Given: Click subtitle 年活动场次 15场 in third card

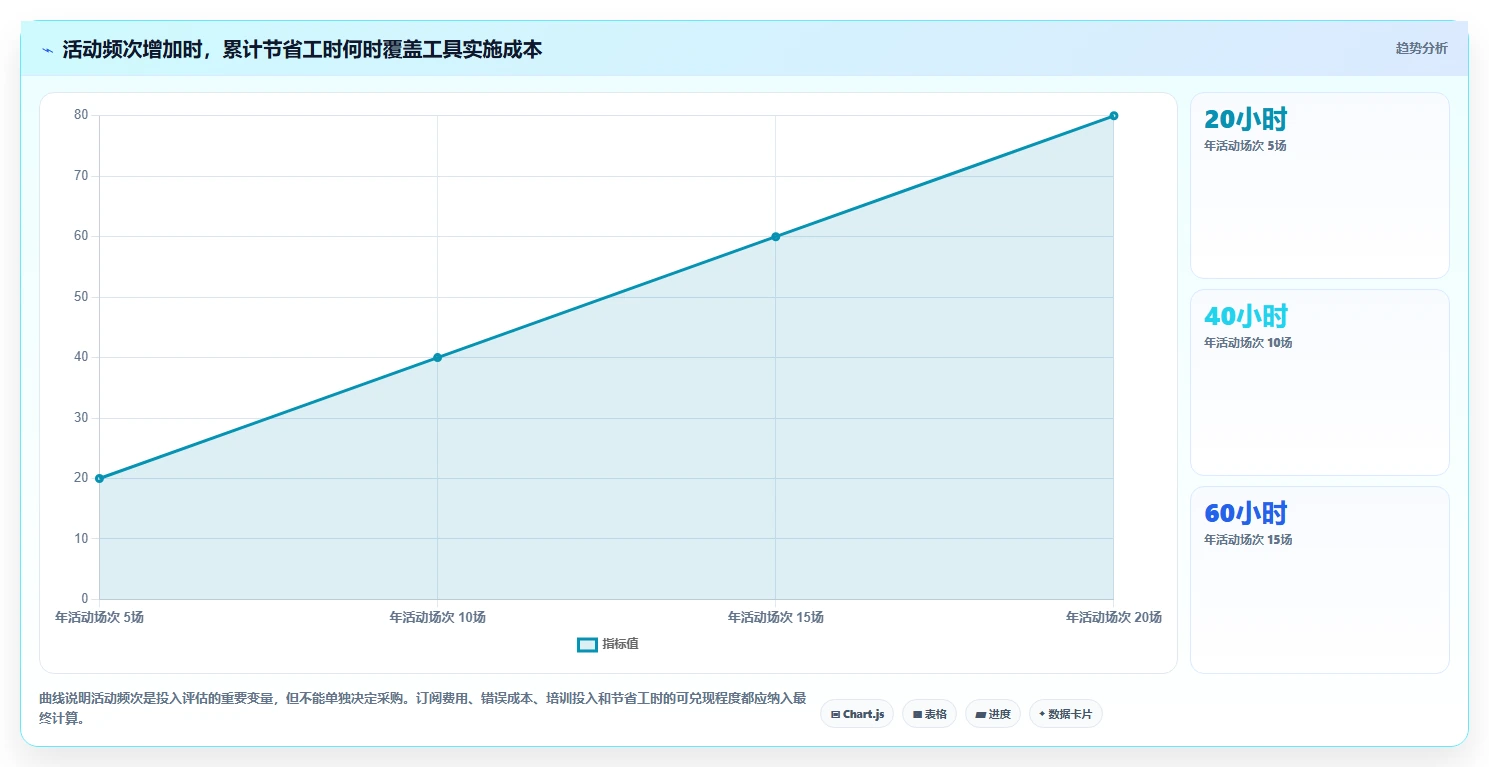Looking at the screenshot, I should [1248, 540].
